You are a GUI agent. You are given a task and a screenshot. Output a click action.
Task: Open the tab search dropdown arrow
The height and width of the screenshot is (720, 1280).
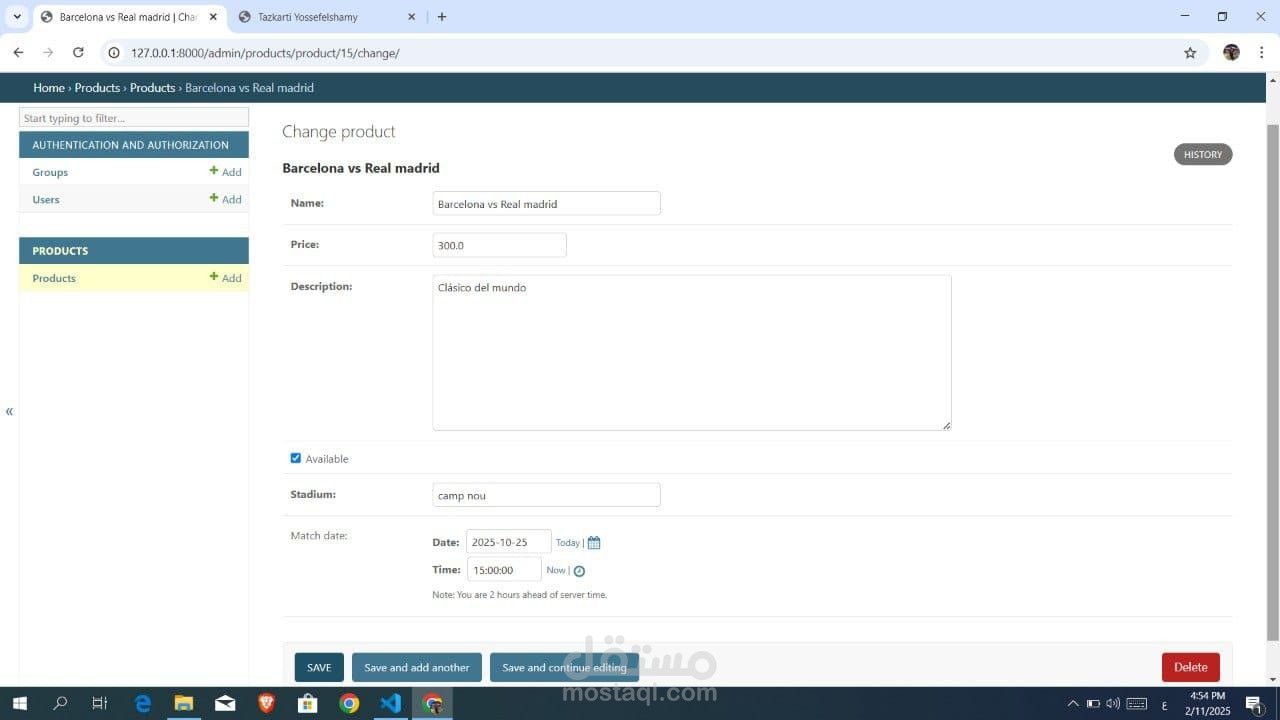pos(17,17)
